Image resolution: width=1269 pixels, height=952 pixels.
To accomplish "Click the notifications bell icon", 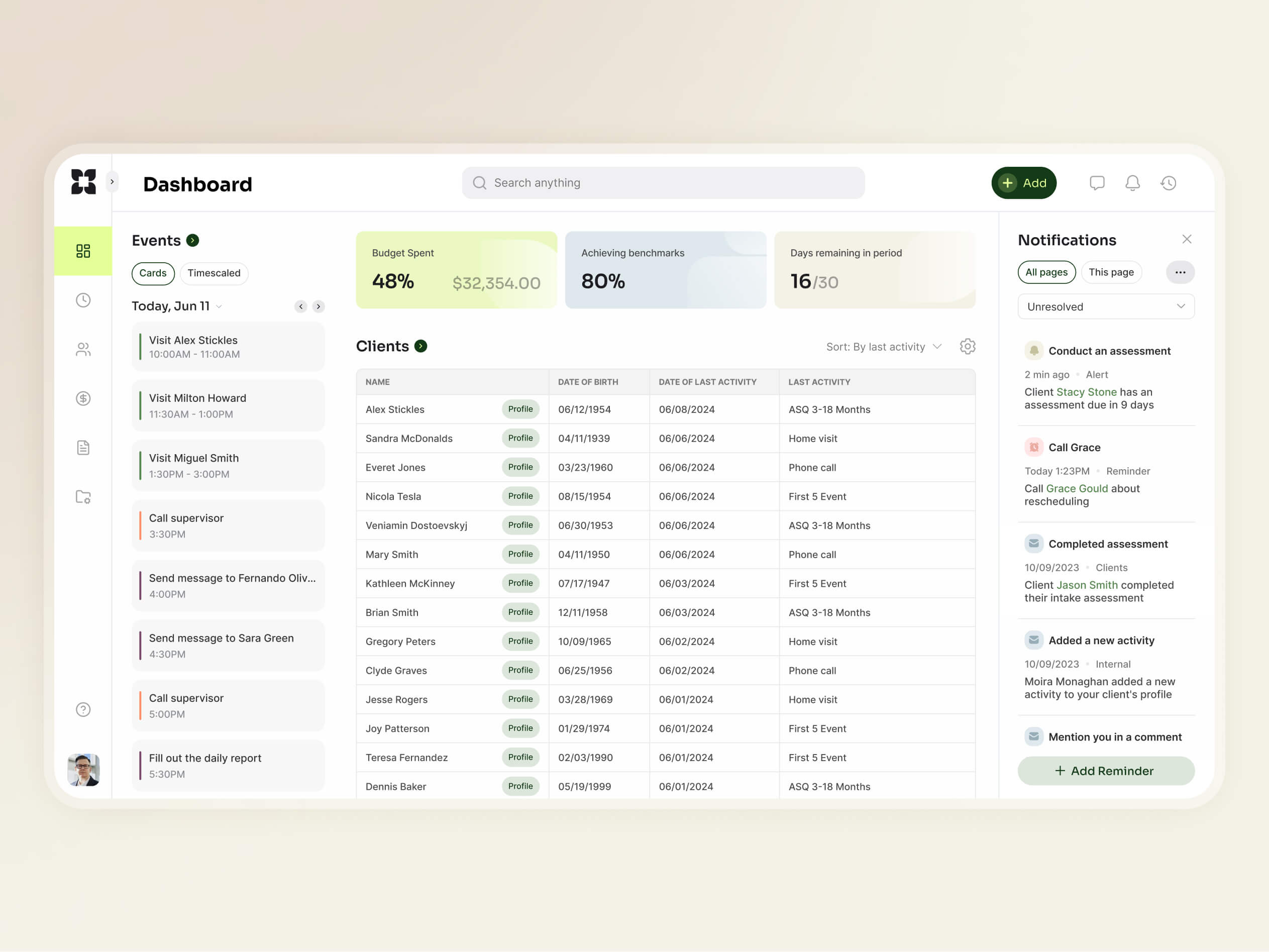I will click(1132, 183).
